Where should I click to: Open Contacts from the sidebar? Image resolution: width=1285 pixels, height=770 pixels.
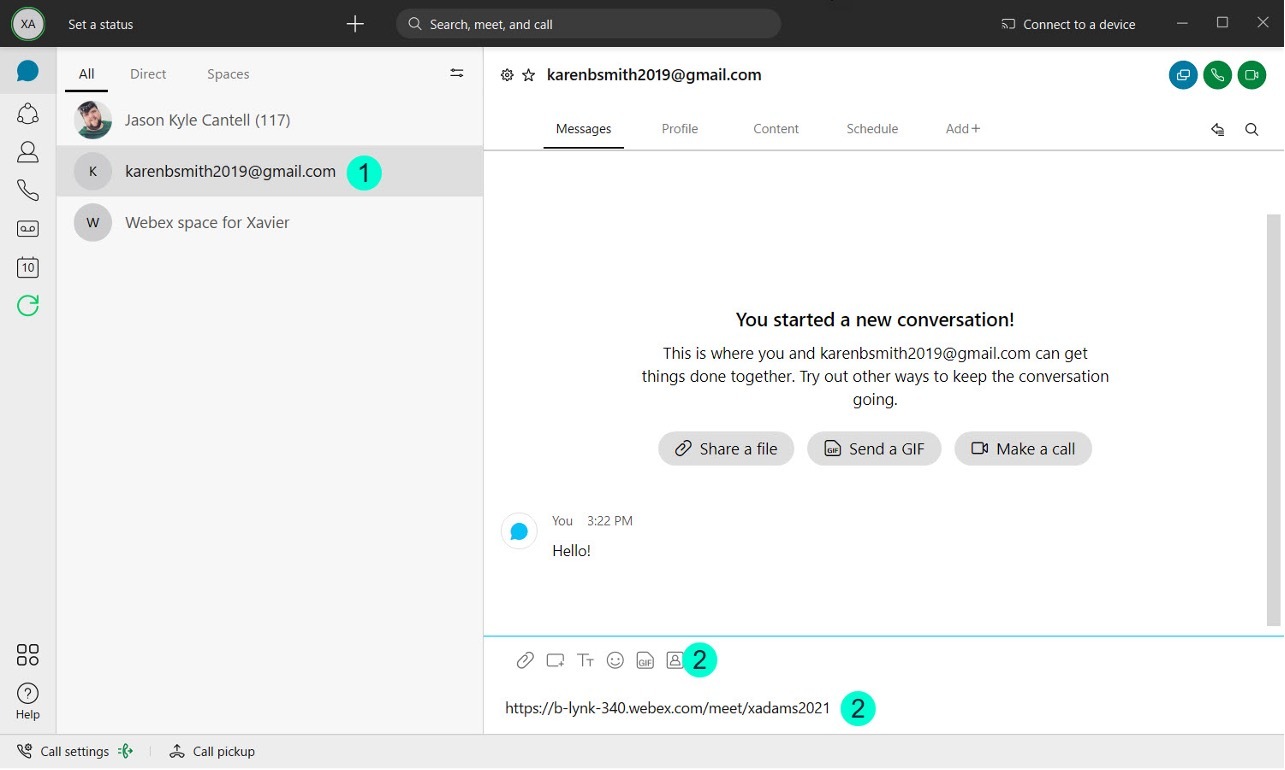28,152
